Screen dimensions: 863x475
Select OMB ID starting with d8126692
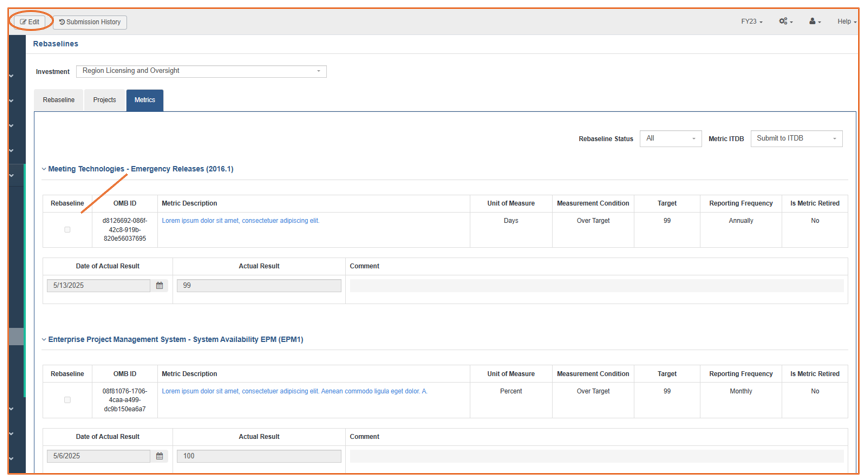point(125,230)
